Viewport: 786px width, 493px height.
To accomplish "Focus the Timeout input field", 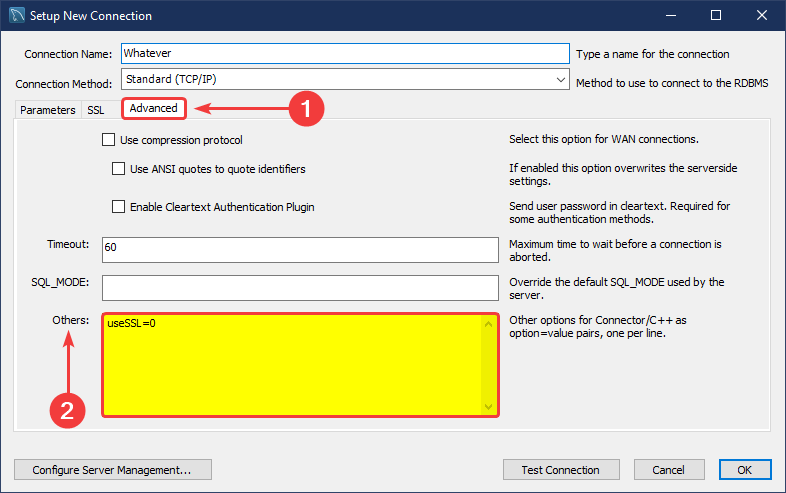I will click(299, 249).
